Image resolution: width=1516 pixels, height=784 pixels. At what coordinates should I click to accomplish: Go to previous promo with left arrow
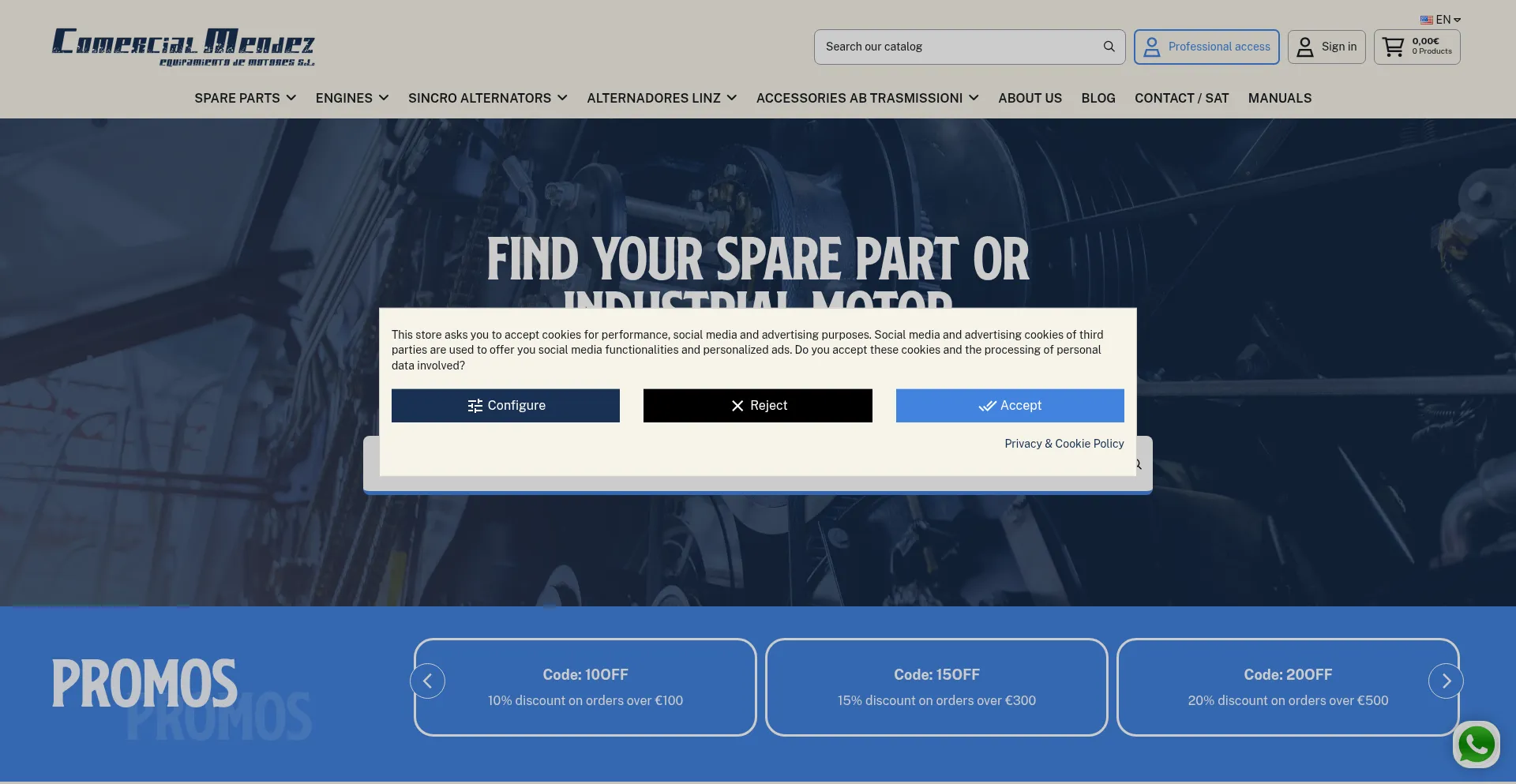427,681
